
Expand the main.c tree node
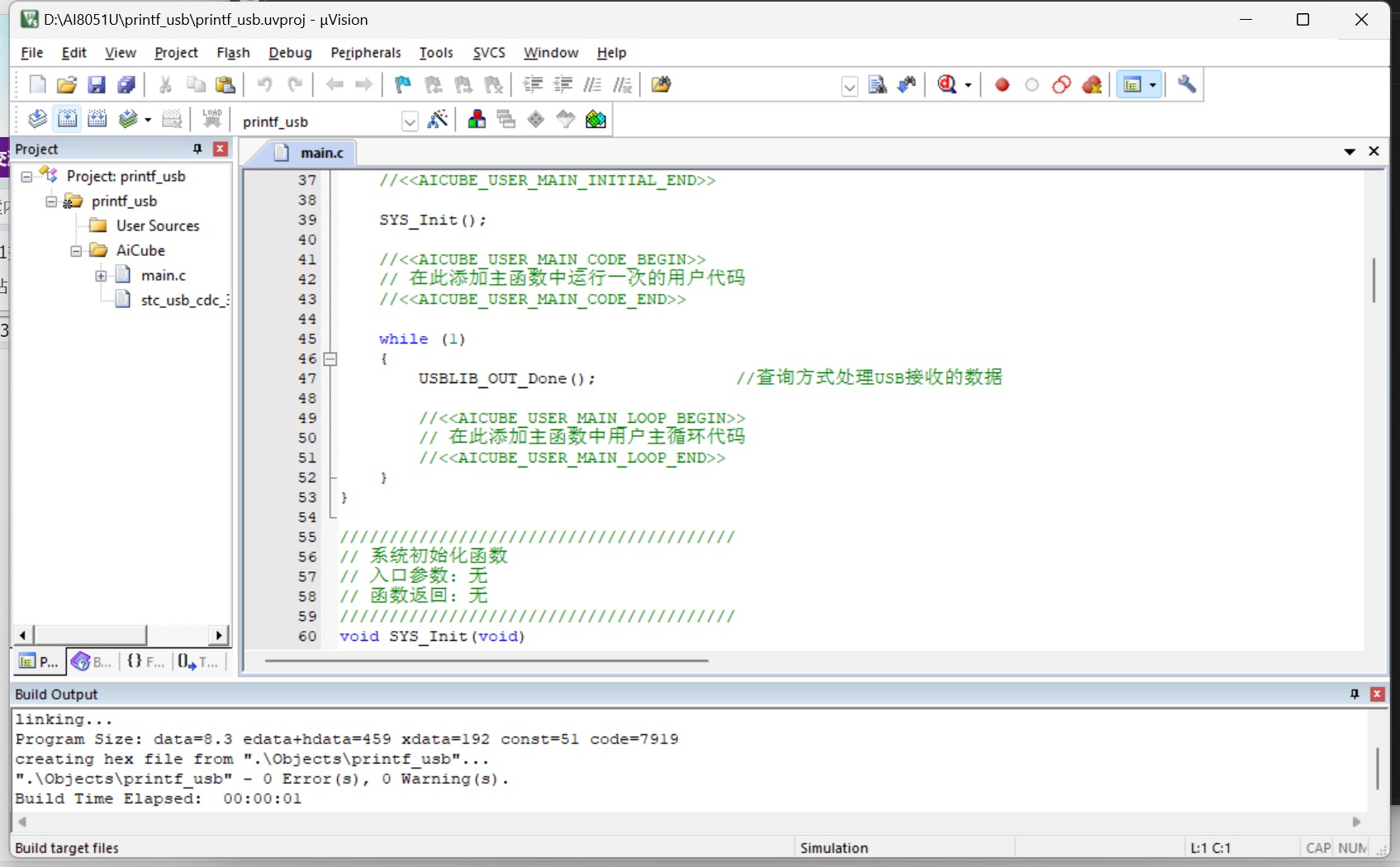tap(101, 276)
